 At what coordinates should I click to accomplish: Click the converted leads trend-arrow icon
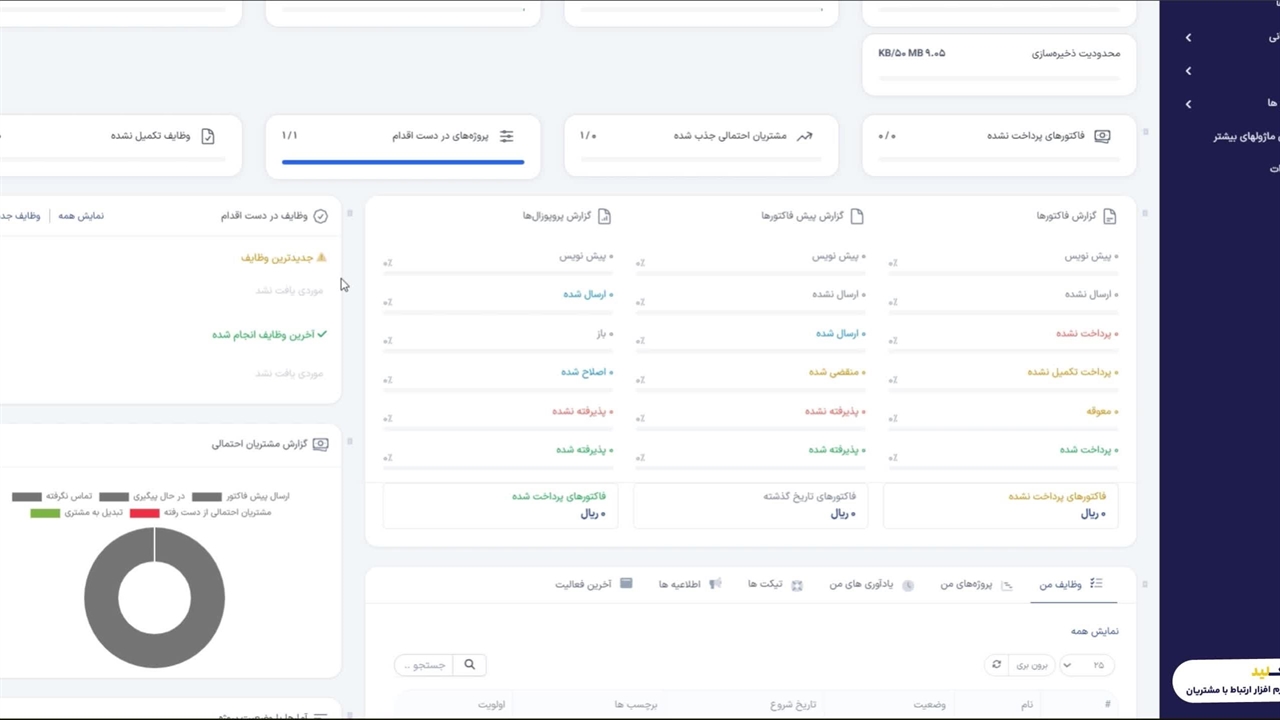coord(805,136)
